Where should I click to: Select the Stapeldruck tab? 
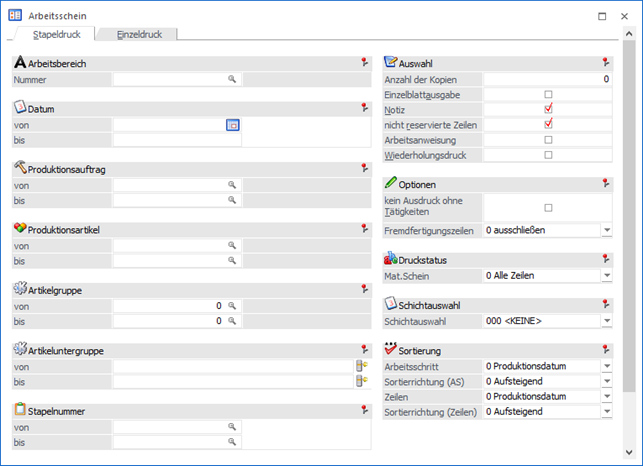pos(56,34)
